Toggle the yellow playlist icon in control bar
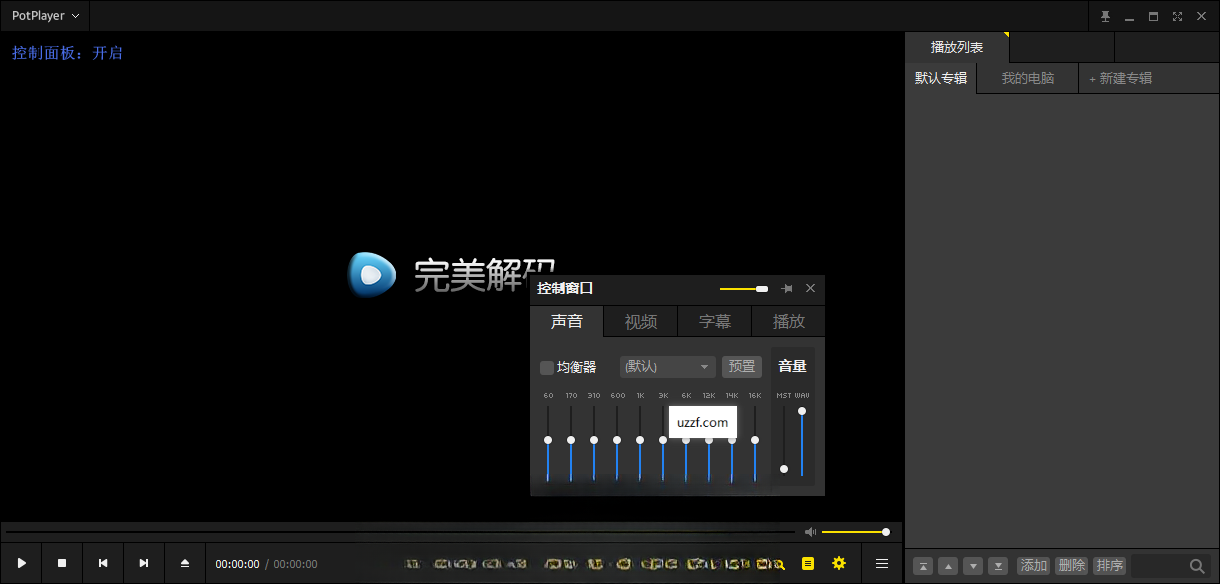Image resolution: width=1220 pixels, height=584 pixels. tap(808, 564)
